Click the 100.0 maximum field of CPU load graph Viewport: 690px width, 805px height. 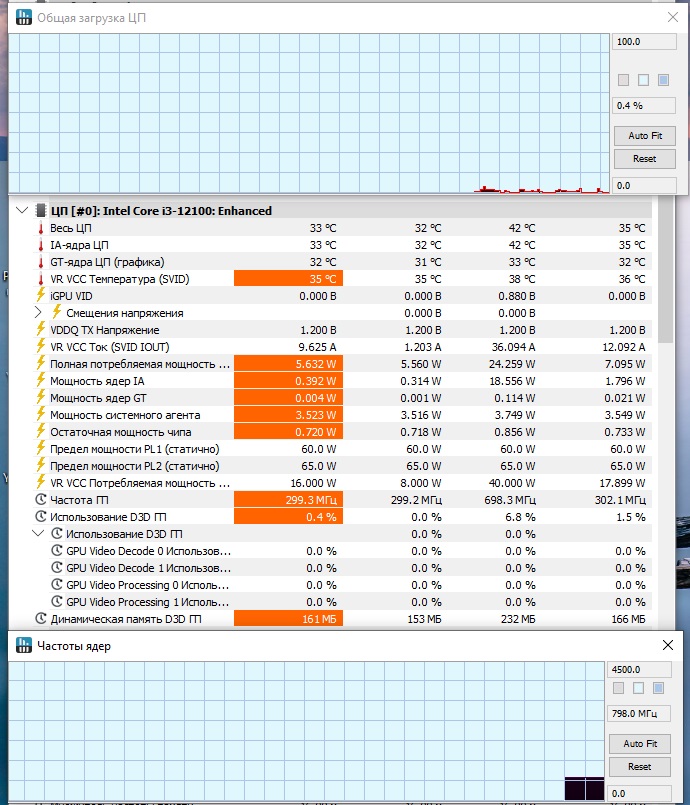[x=644, y=42]
